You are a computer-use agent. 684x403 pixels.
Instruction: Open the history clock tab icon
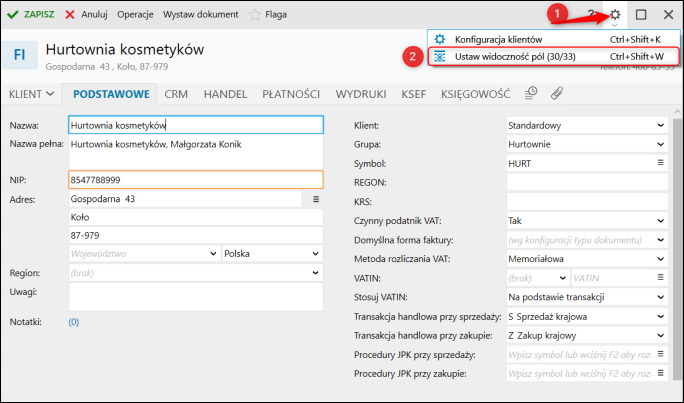(x=532, y=93)
